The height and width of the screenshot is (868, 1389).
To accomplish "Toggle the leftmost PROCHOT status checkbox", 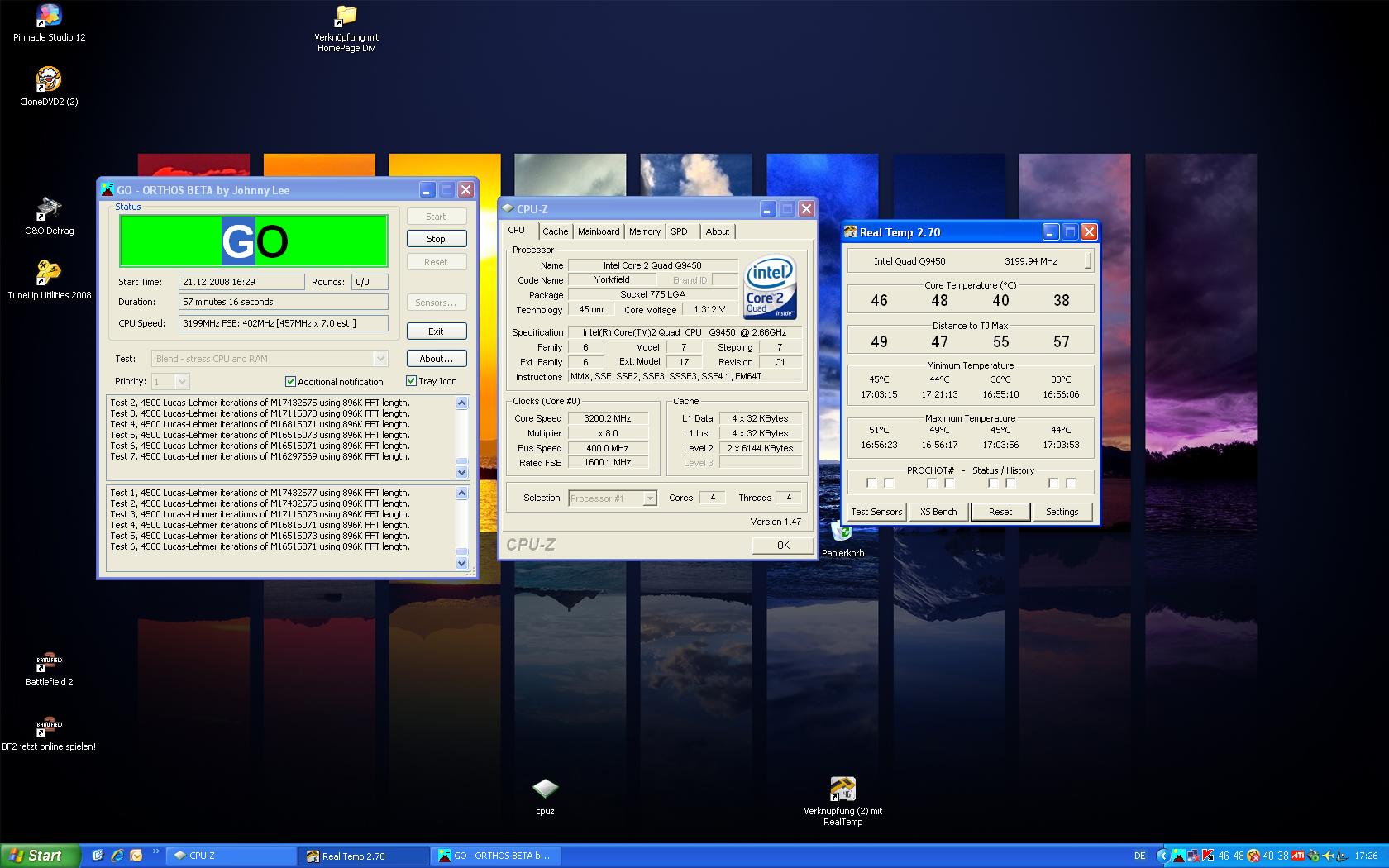I will pos(871,483).
